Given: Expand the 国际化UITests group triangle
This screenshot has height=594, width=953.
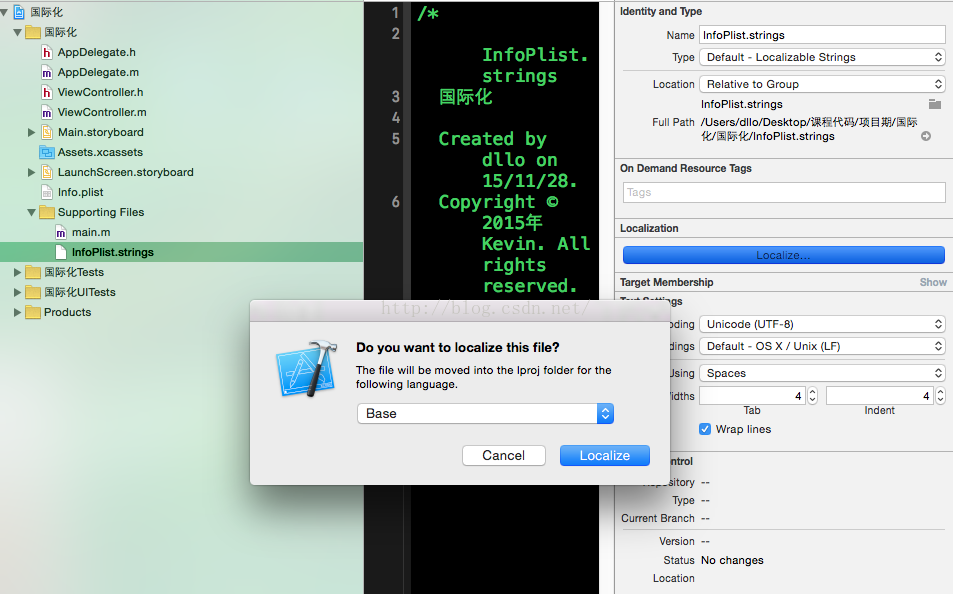Looking at the screenshot, I should [x=17, y=292].
